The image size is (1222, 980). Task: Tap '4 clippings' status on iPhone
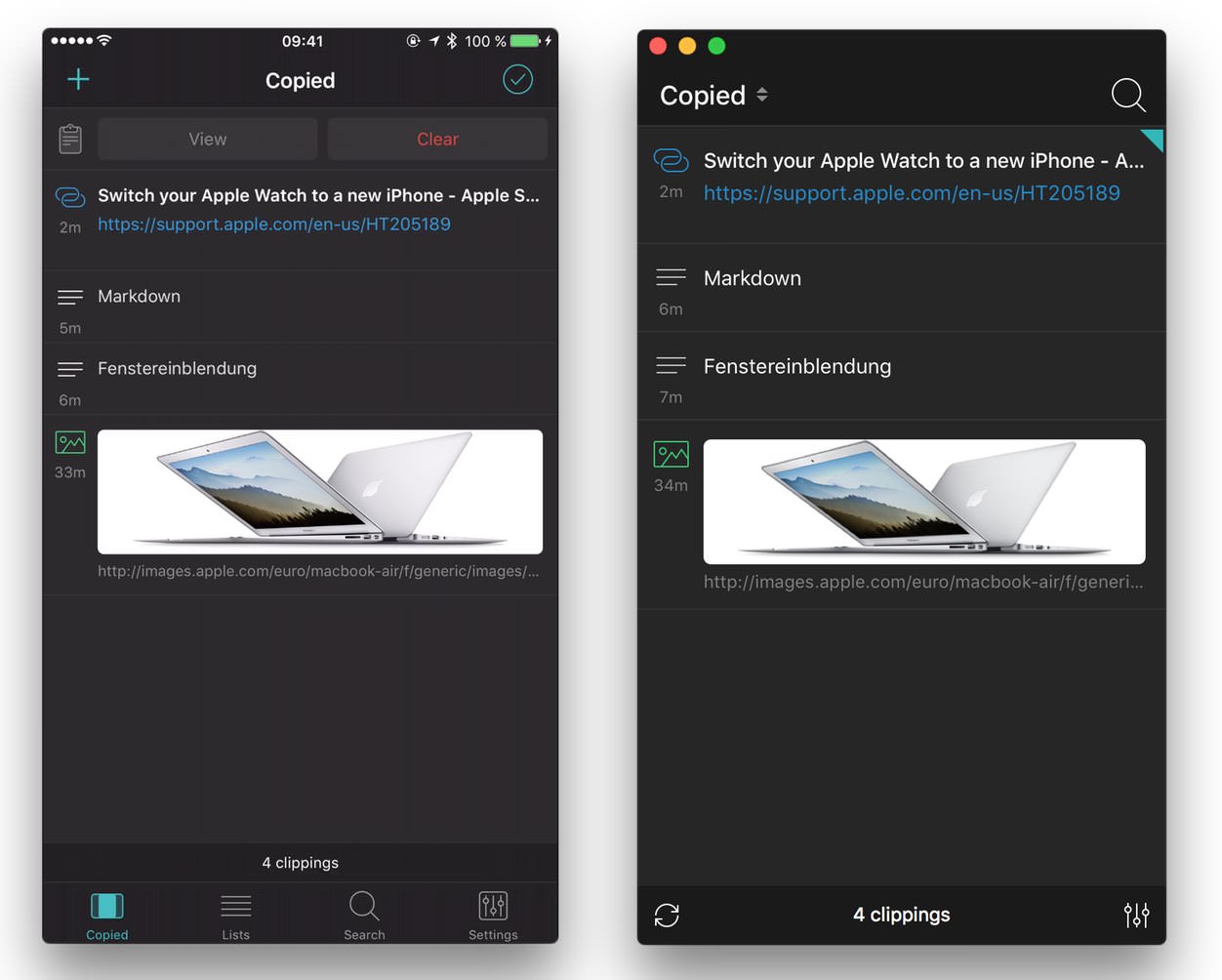pos(301,863)
